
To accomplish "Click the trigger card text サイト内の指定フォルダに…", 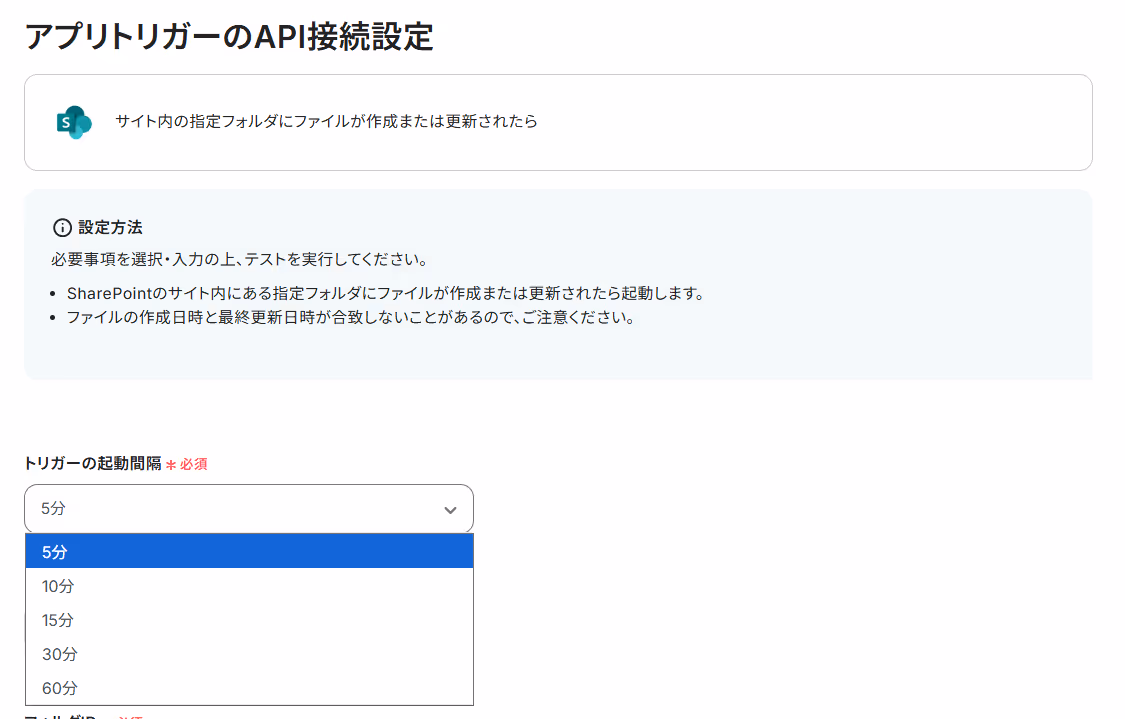I will click(x=326, y=121).
